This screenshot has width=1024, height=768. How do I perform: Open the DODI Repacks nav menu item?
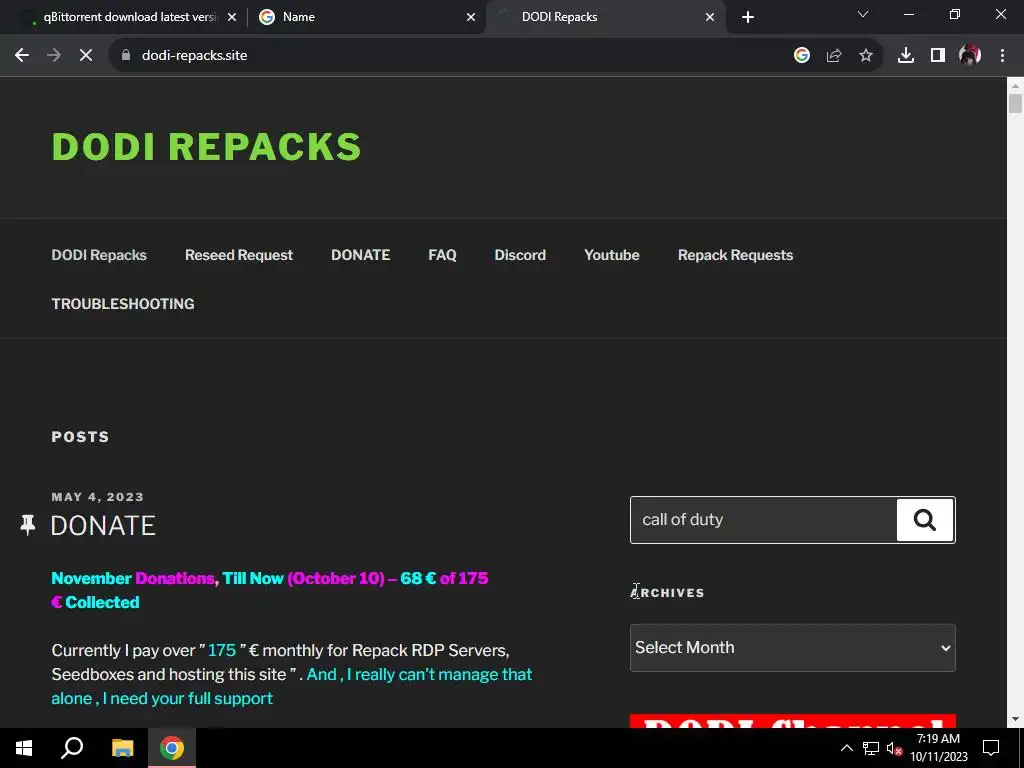click(99, 255)
